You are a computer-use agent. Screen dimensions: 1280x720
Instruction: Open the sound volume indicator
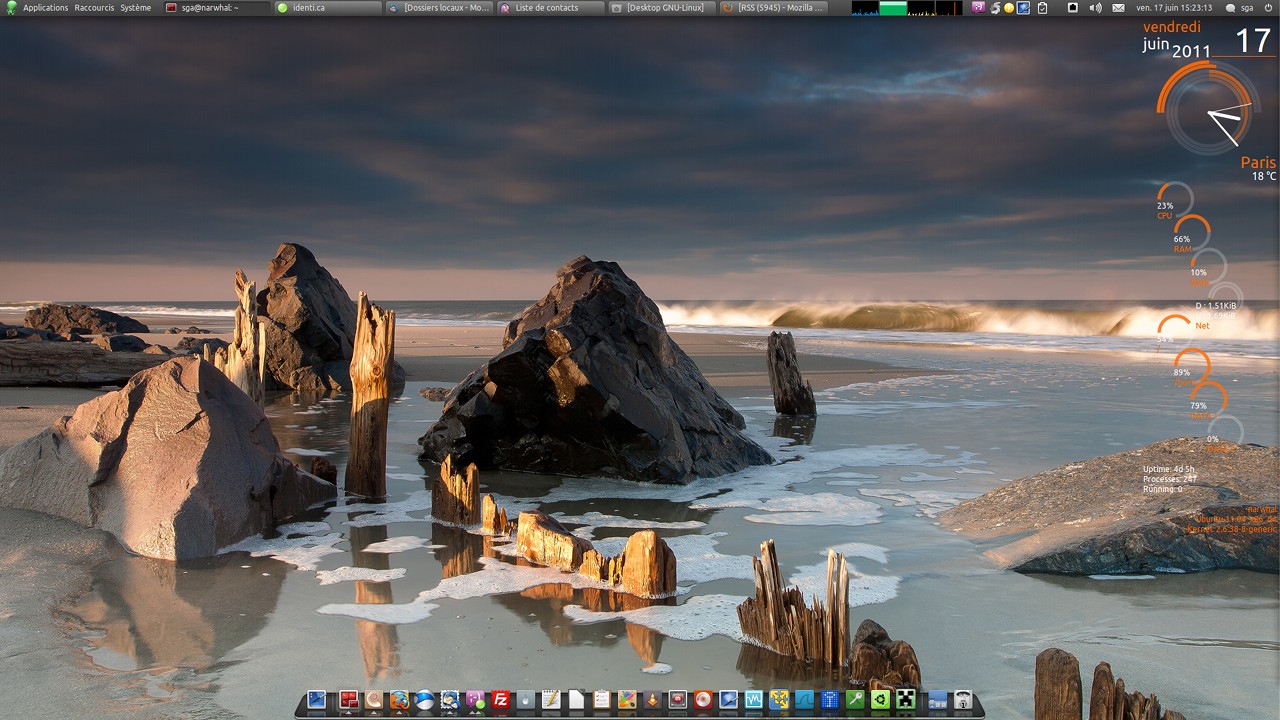[1095, 7]
